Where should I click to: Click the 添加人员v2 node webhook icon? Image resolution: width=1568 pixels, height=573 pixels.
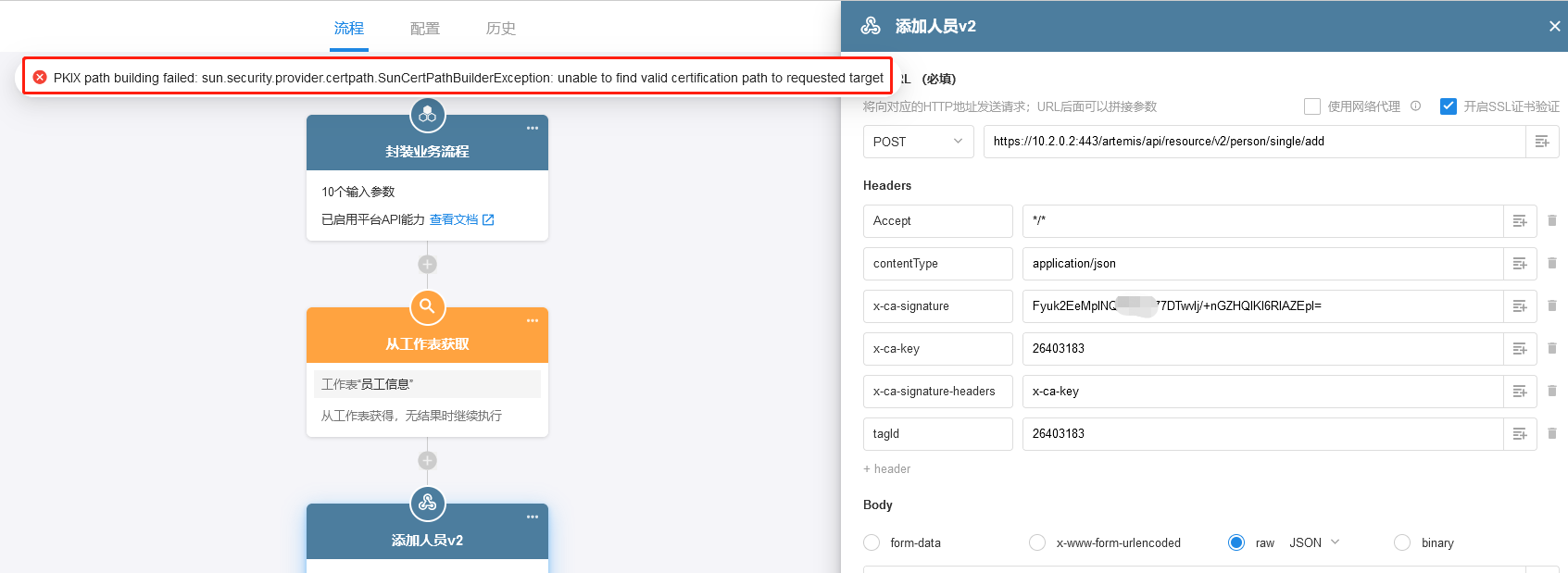click(x=428, y=503)
